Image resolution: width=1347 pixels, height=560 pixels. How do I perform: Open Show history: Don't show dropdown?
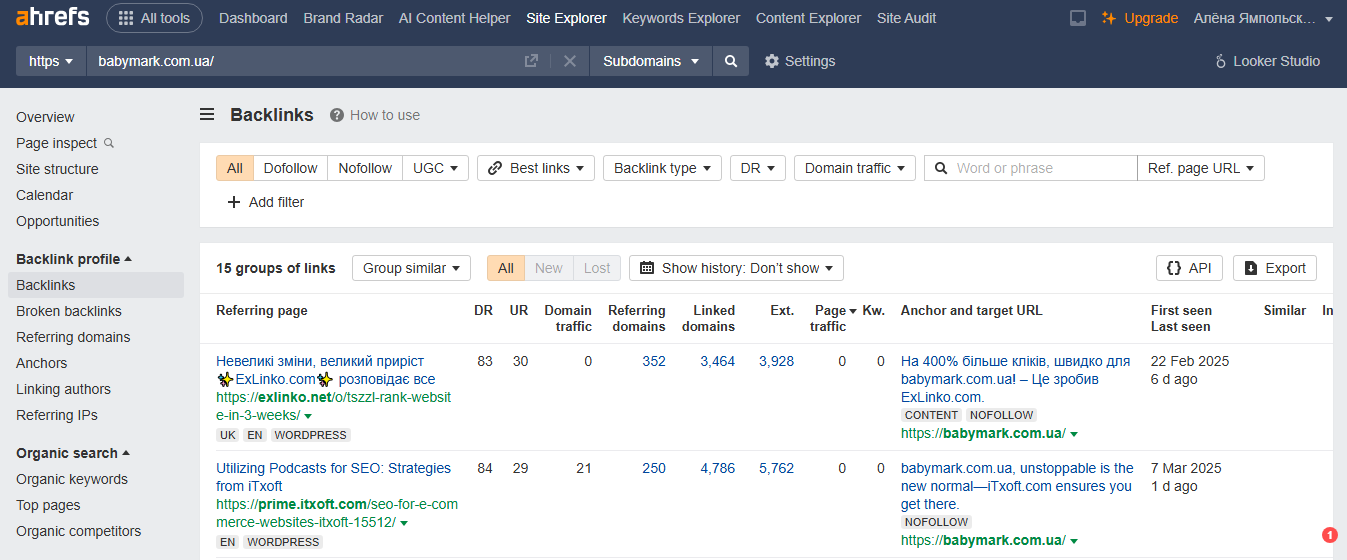tap(736, 268)
